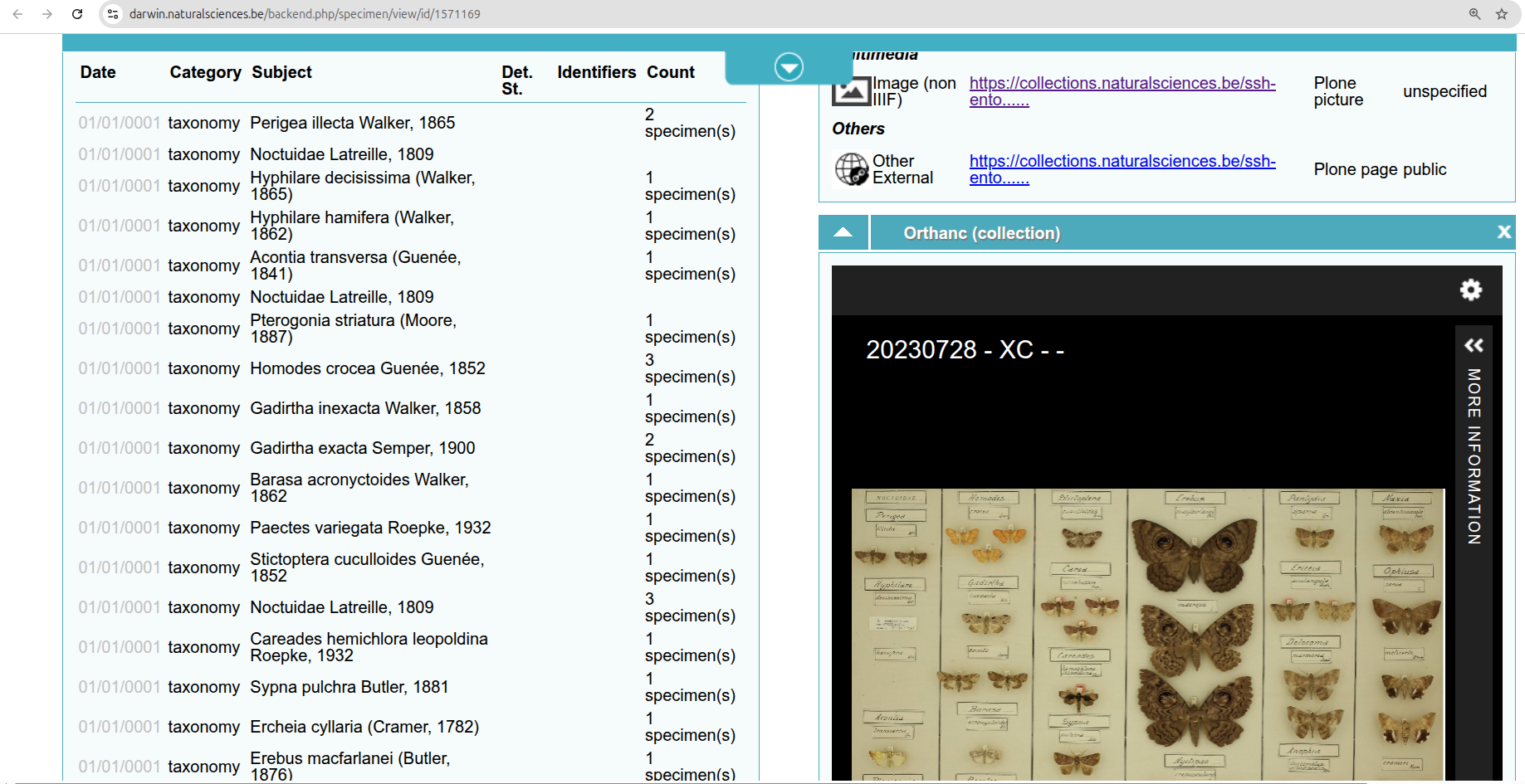Click the Count column header

(671, 72)
